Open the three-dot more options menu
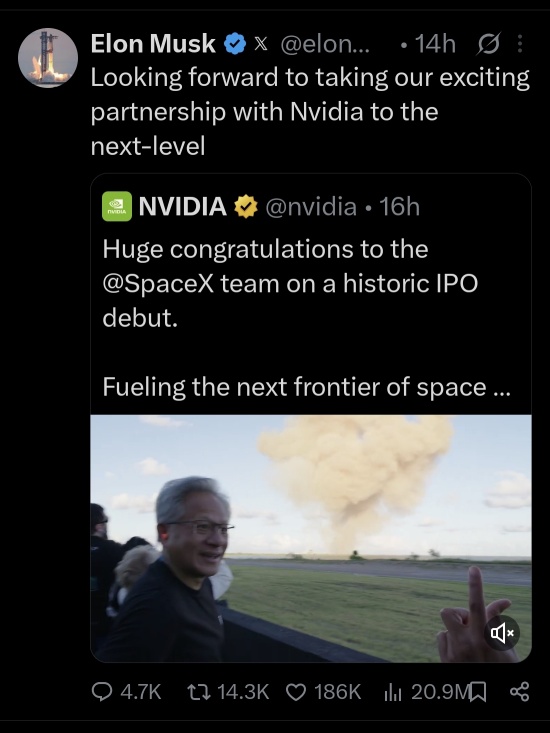Viewport: 550px width, 733px height. tap(520, 44)
